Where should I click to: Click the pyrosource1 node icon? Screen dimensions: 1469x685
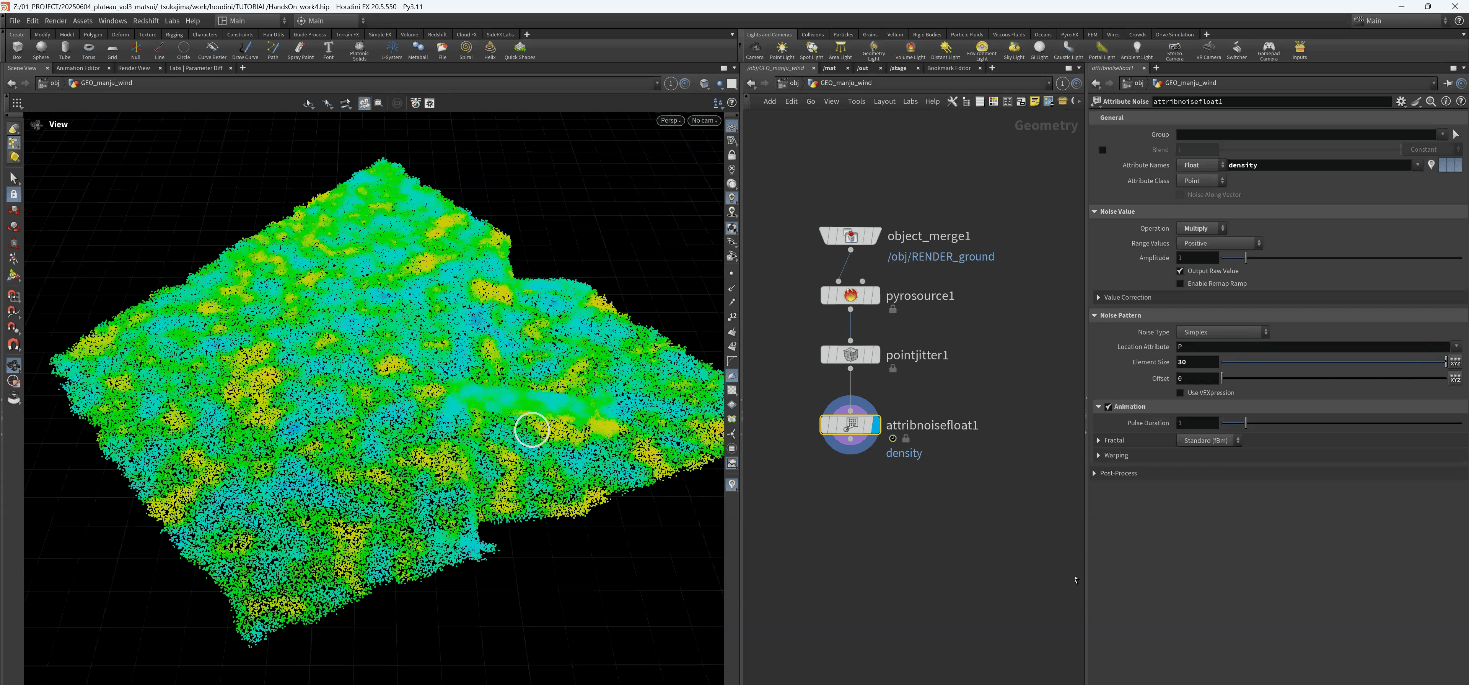coord(850,295)
